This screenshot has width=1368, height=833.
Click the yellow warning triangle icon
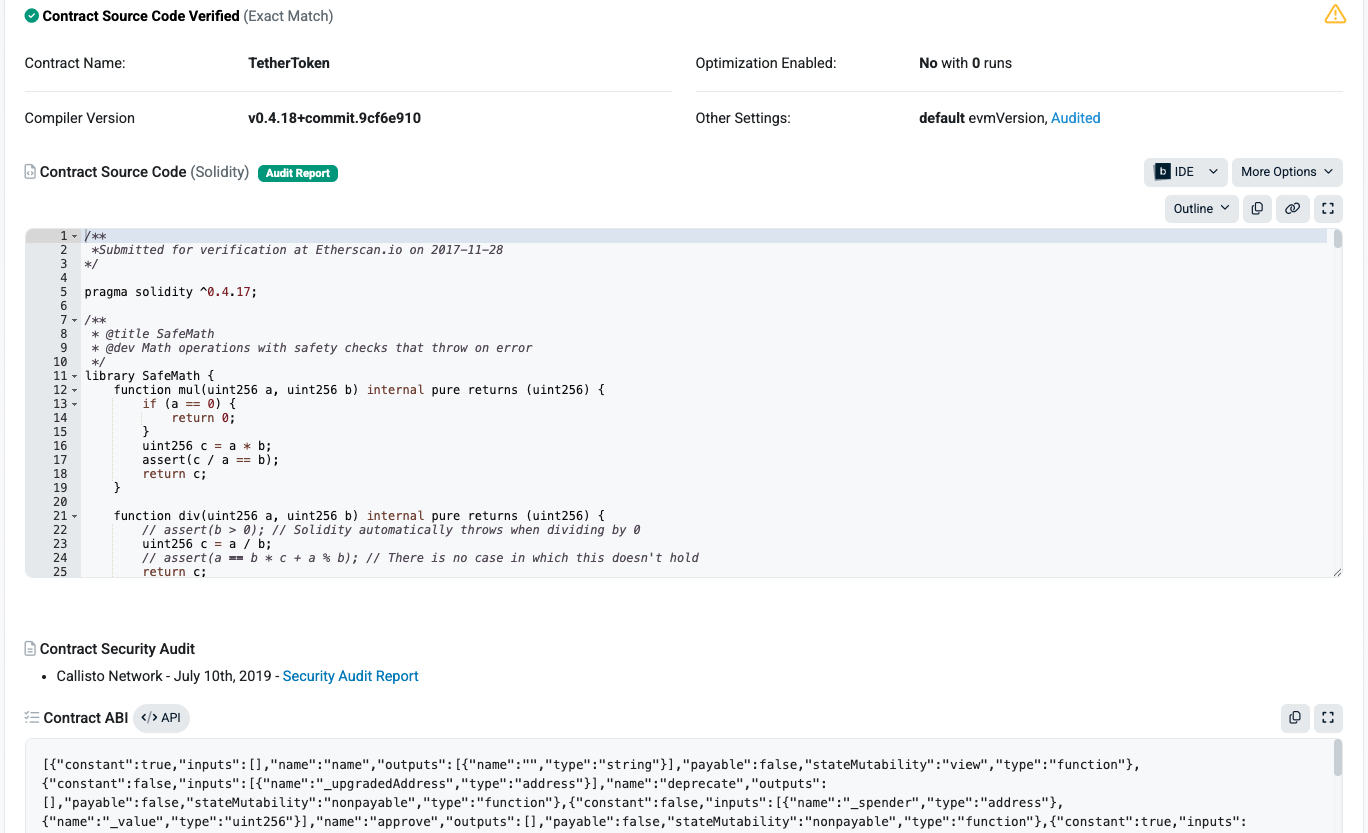click(1335, 14)
